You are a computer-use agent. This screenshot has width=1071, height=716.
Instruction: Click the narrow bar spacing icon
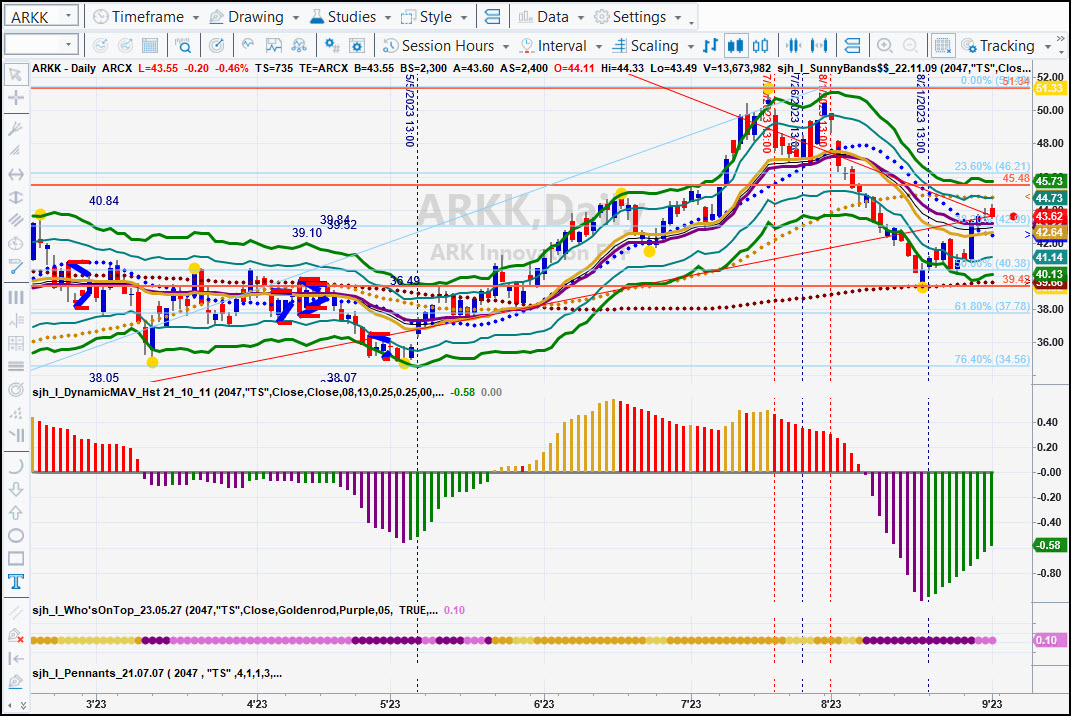click(794, 46)
